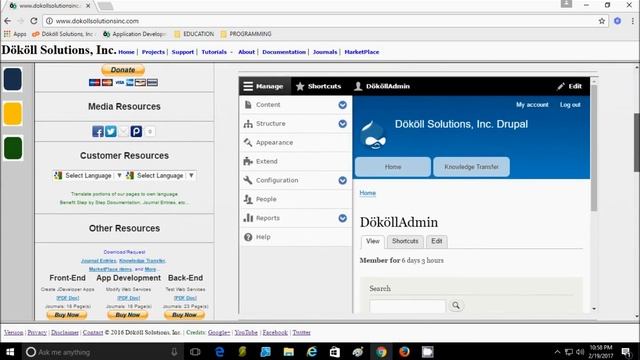This screenshot has width=640, height=360.
Task: Open the DököllAdmin user icon
Action: coord(358,86)
